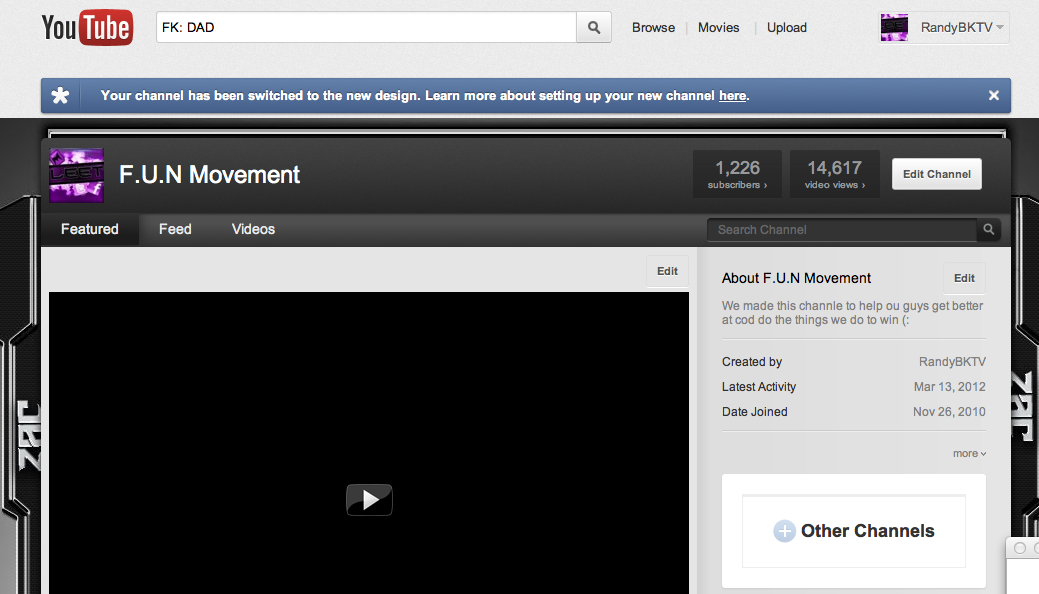1039x594 pixels.
Task: Click the YouTube logo
Action: tap(87, 28)
